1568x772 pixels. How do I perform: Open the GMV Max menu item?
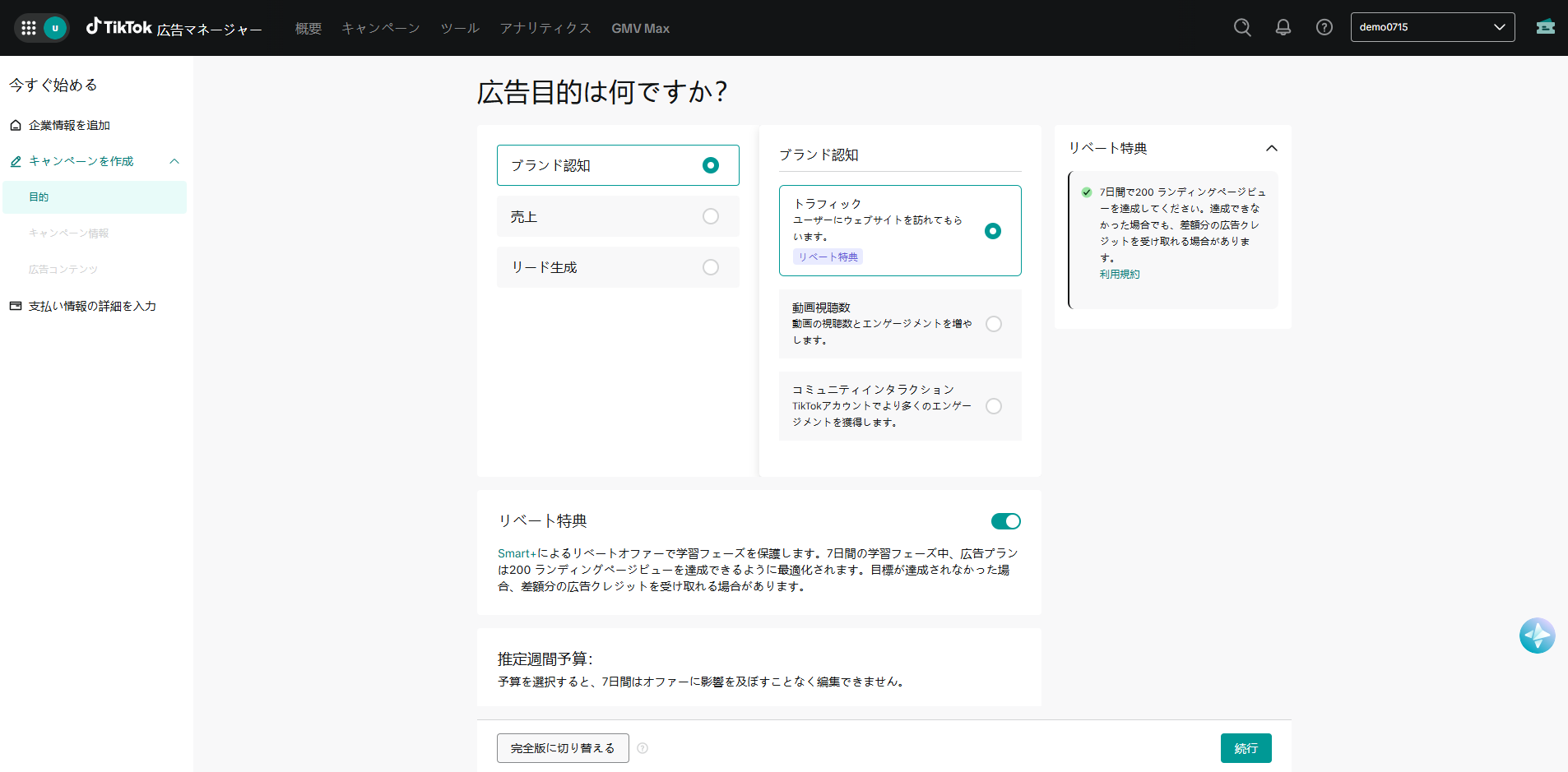[x=640, y=28]
